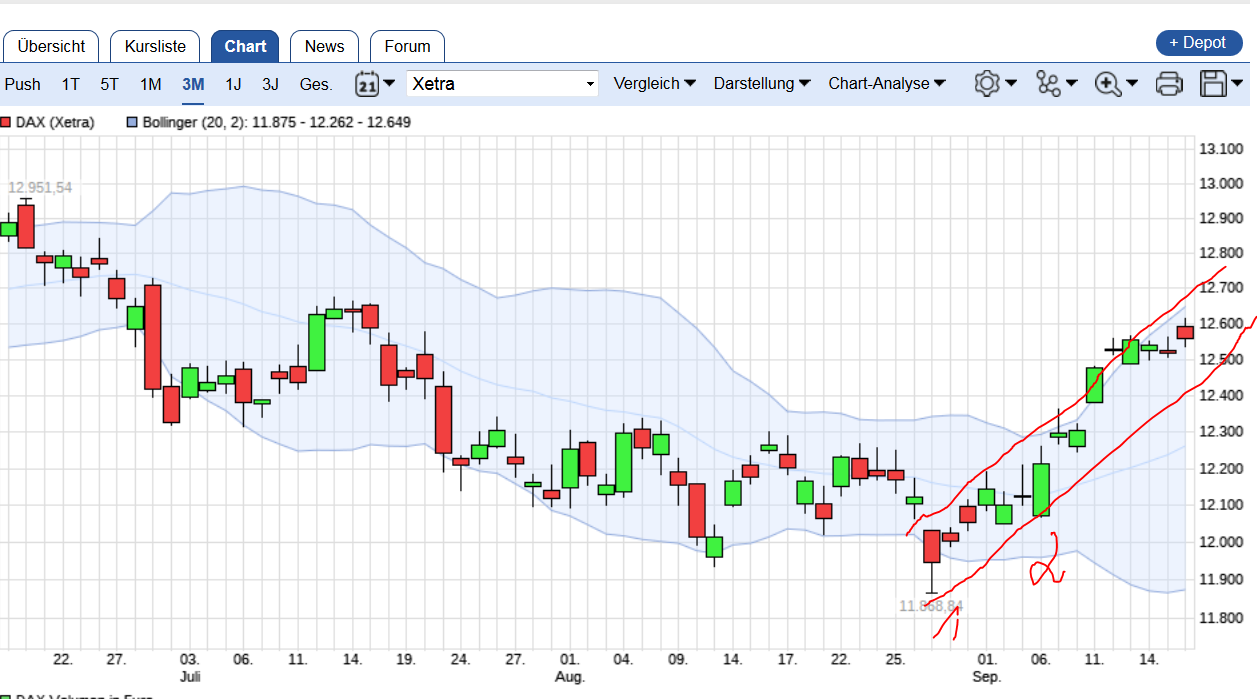Open the zoom magnifier menu
1257x699 pixels.
tap(1108, 84)
